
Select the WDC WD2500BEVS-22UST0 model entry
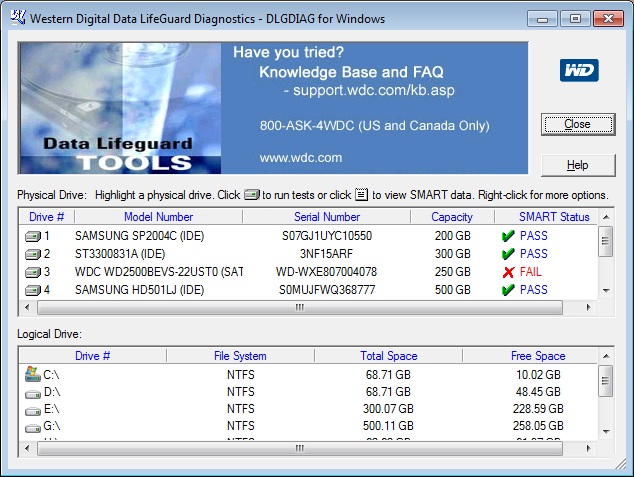(159, 272)
